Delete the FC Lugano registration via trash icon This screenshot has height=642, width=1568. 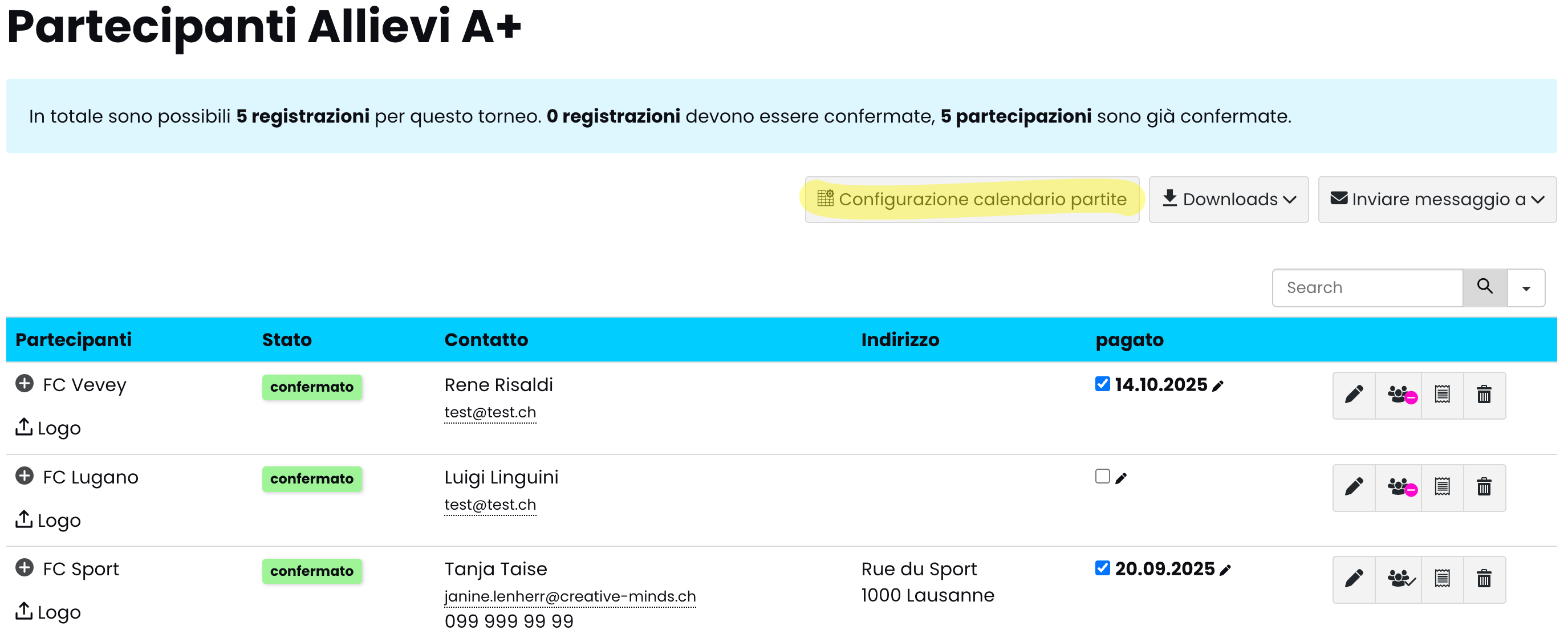click(1484, 487)
